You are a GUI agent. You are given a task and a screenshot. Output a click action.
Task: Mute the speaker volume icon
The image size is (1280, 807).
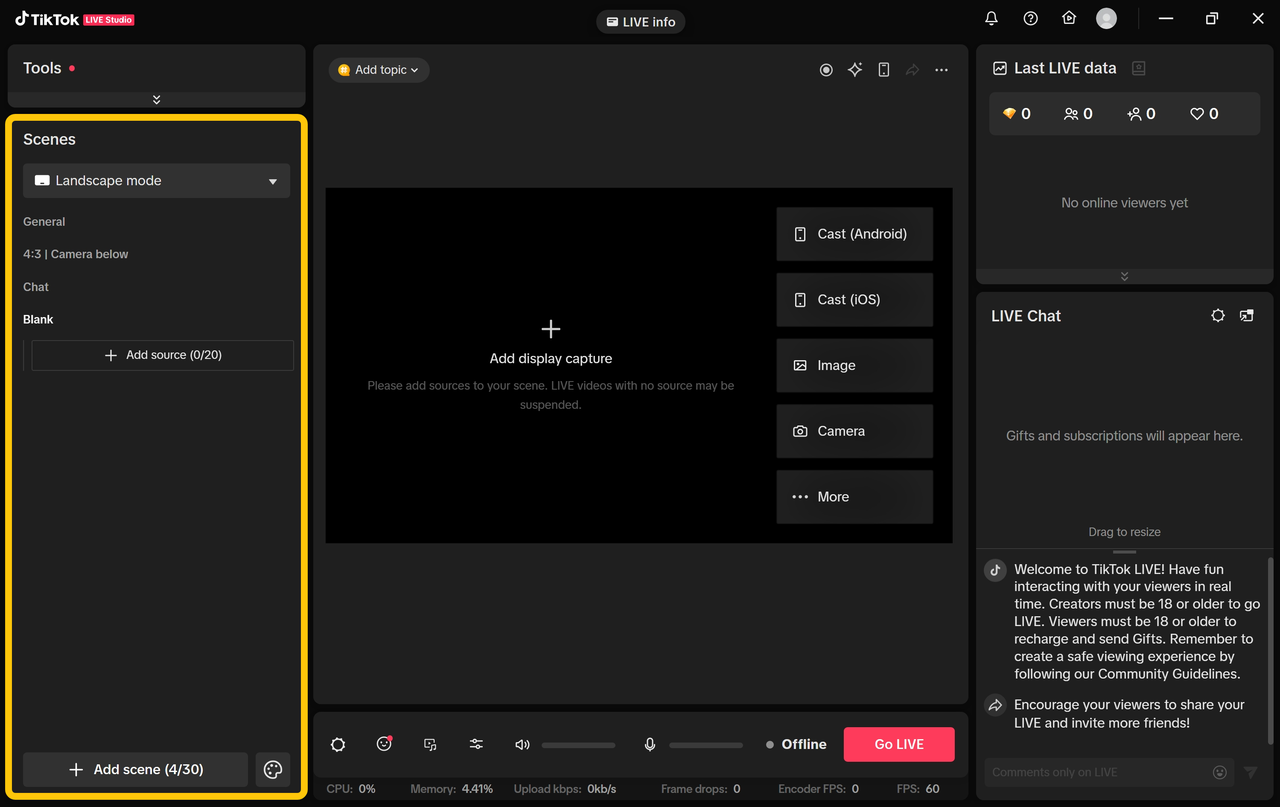(522, 744)
